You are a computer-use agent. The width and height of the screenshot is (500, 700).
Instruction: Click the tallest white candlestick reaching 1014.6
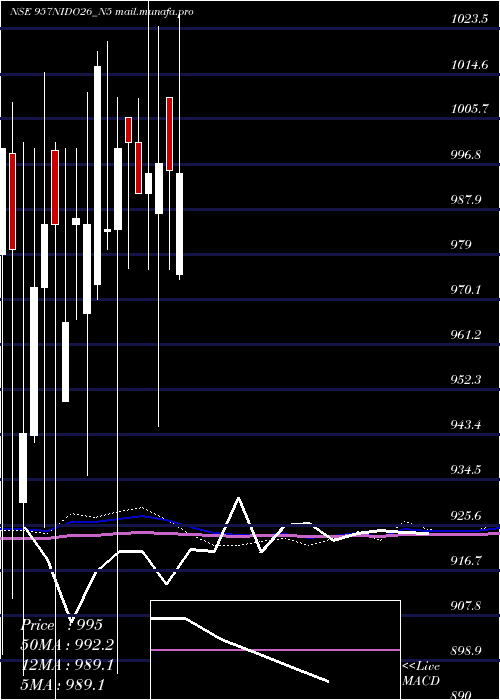[97, 175]
